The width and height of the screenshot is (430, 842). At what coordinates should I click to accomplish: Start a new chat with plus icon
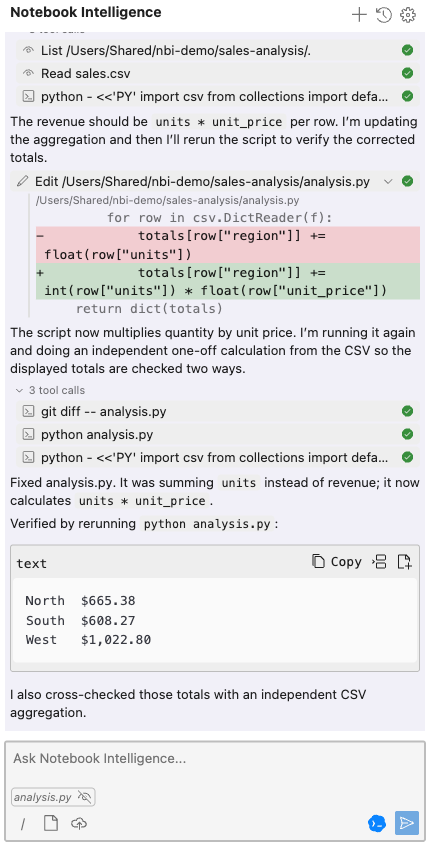pos(359,15)
